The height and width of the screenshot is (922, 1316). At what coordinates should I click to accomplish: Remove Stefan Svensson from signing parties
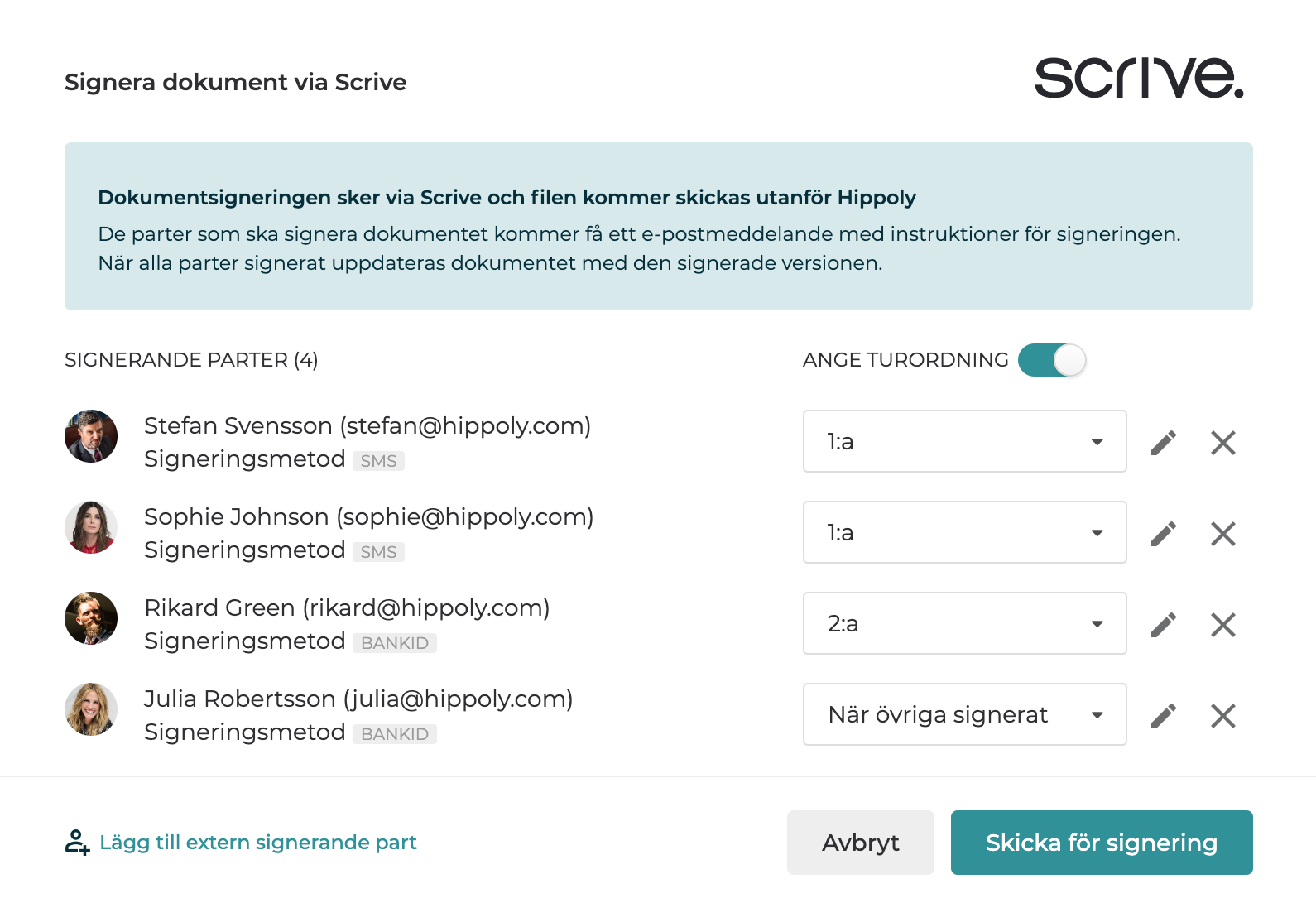pyautogui.click(x=1222, y=443)
